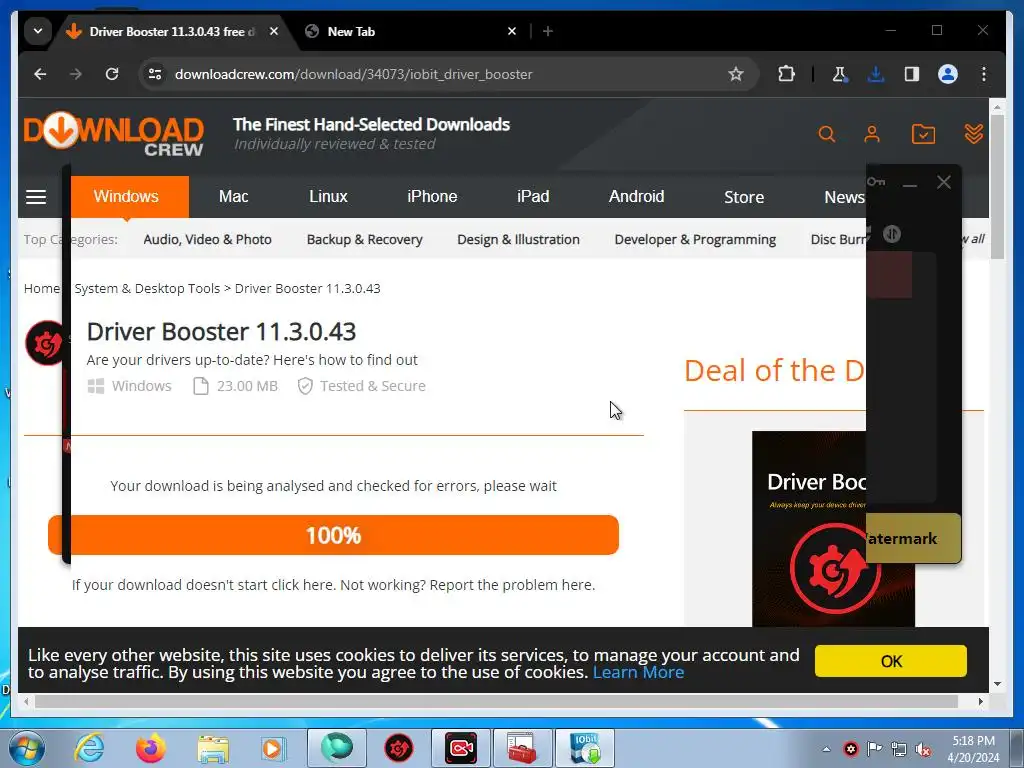Accept cookies with the OK button
Image resolution: width=1024 pixels, height=768 pixels.
click(891, 662)
